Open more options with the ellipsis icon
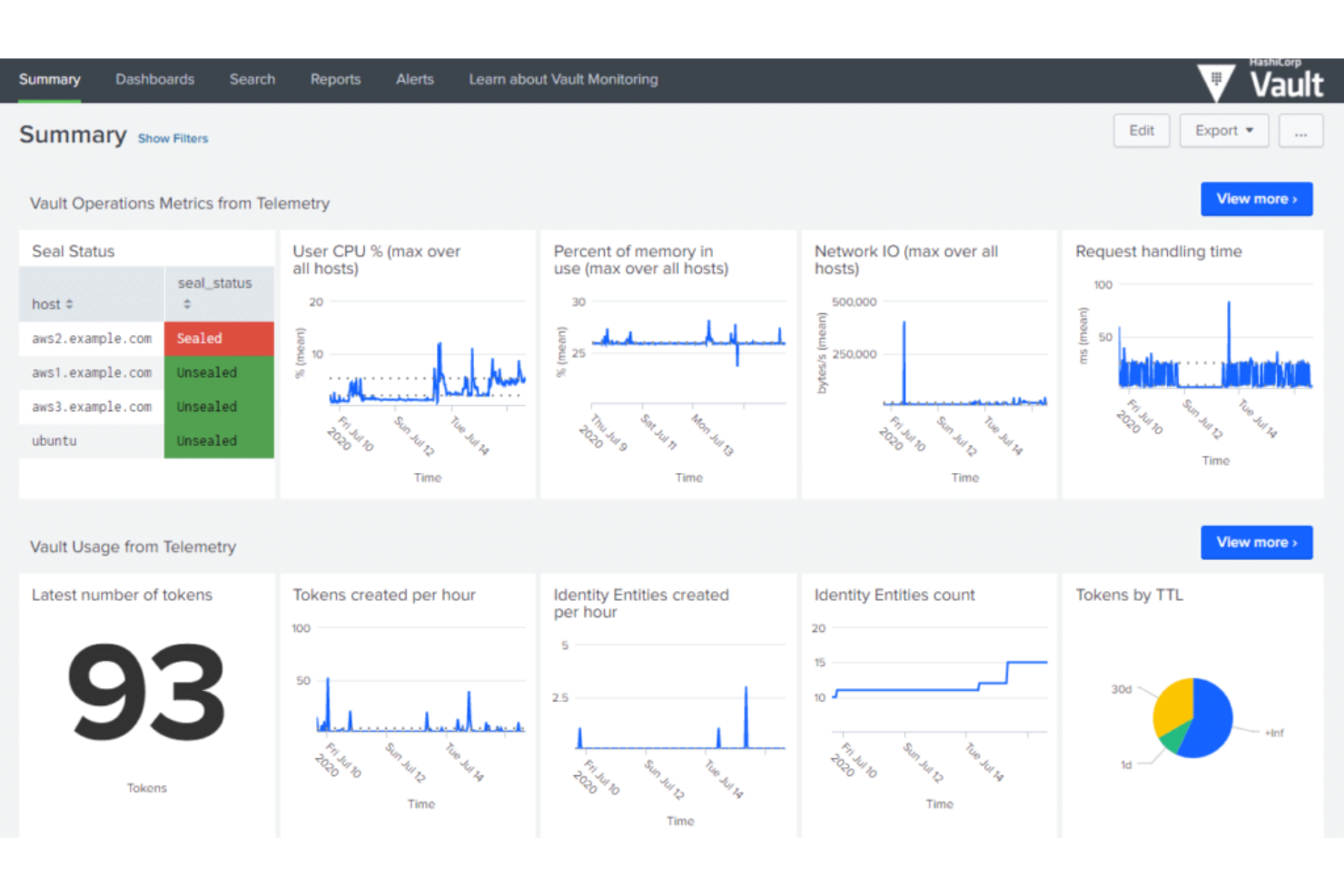This screenshot has width=1344, height=896. point(1300,131)
